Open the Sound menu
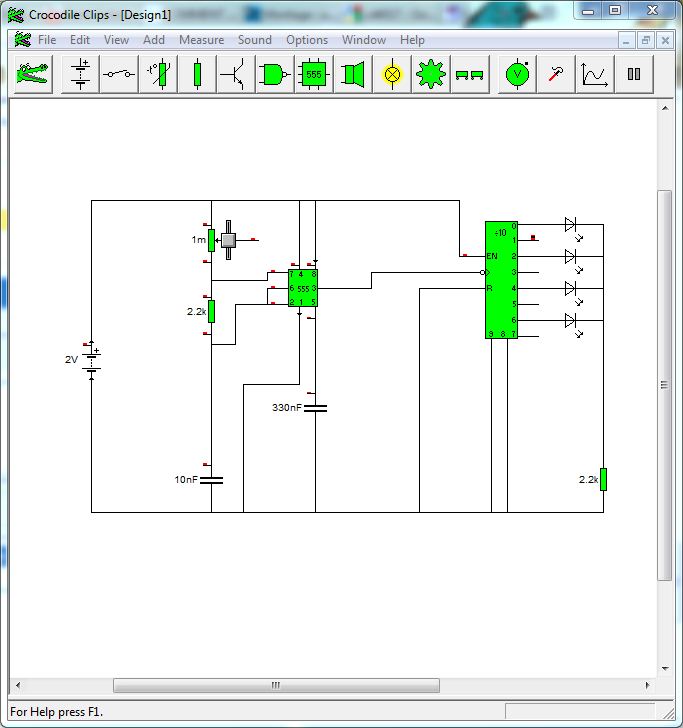The image size is (683, 728). 255,40
